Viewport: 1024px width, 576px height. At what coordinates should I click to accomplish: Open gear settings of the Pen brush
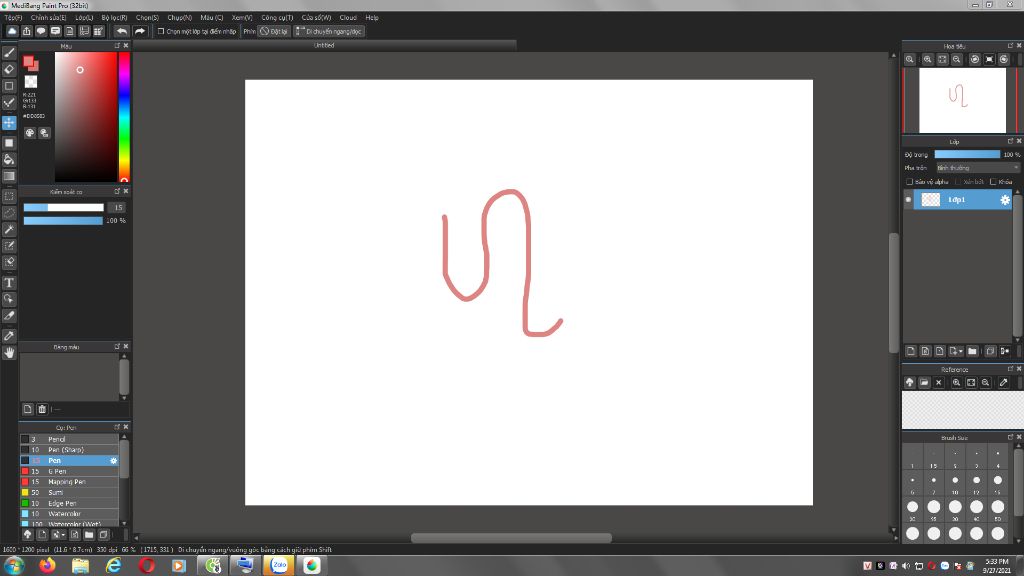pyautogui.click(x=114, y=460)
